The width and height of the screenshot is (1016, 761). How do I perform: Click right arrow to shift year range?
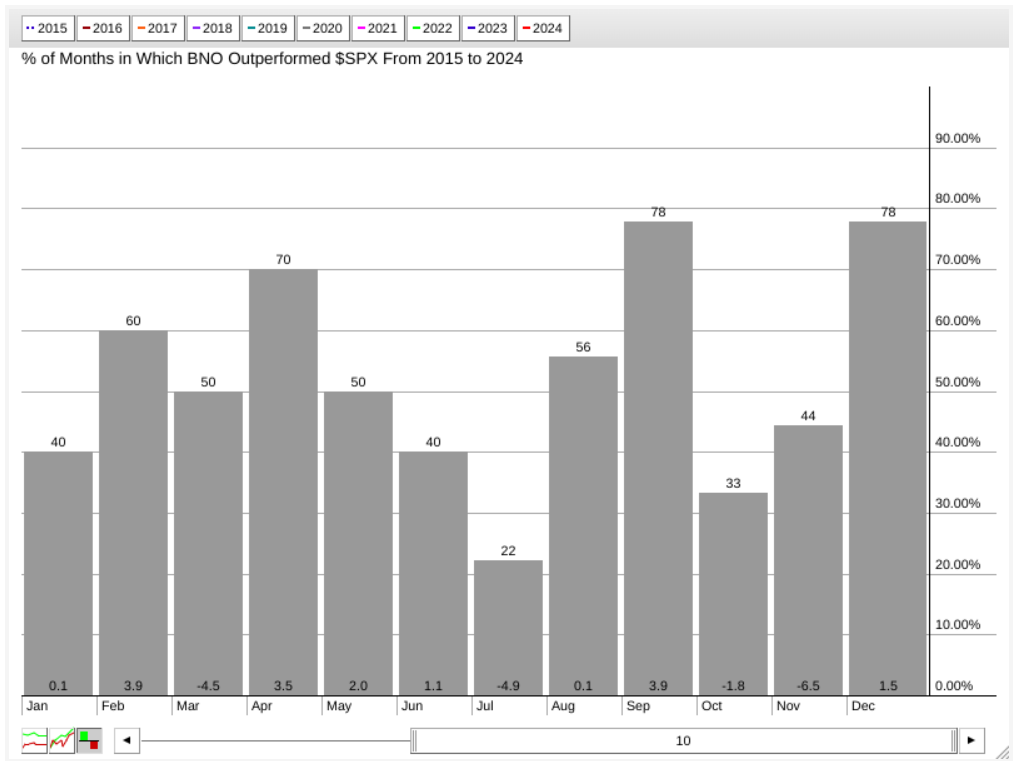[971, 741]
